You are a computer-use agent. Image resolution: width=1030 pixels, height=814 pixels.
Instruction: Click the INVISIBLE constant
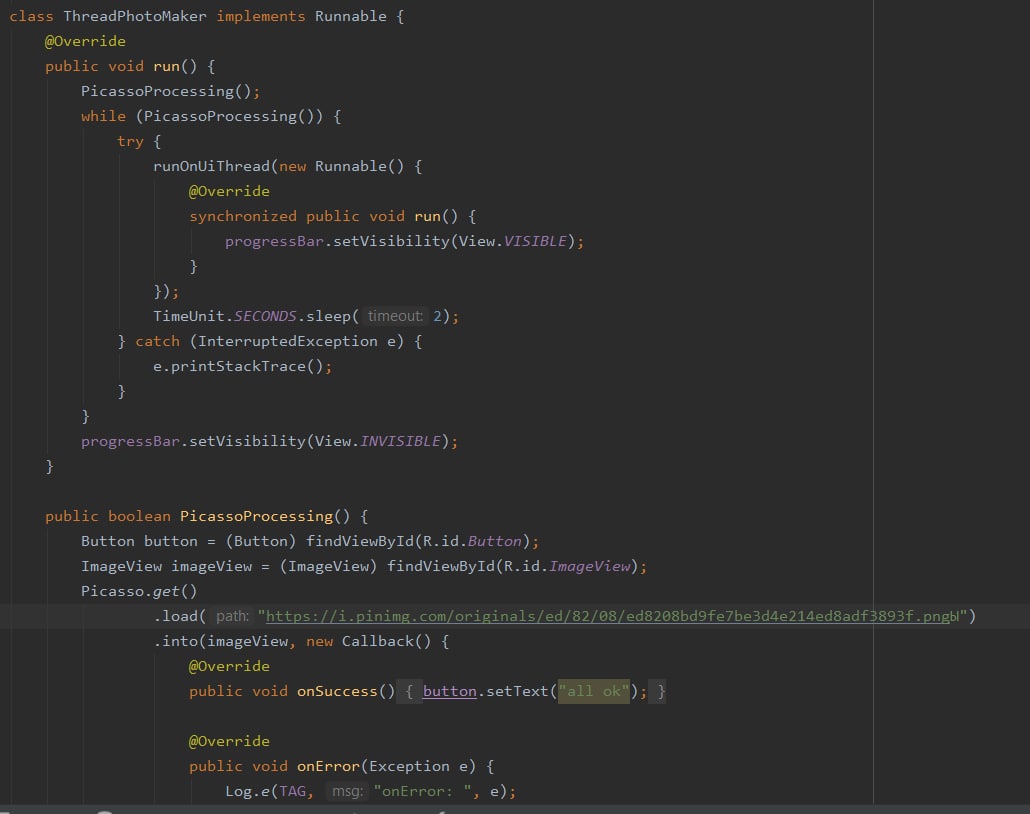click(x=400, y=441)
